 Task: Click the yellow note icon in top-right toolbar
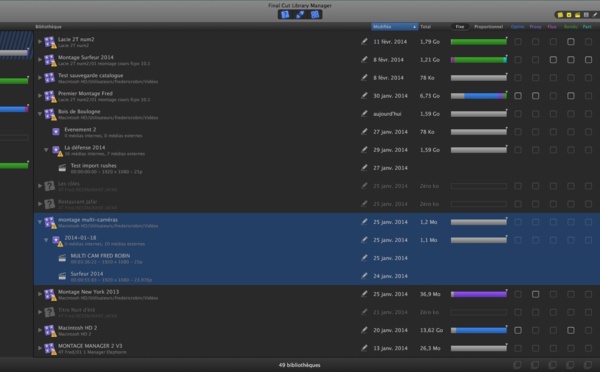(x=560, y=15)
